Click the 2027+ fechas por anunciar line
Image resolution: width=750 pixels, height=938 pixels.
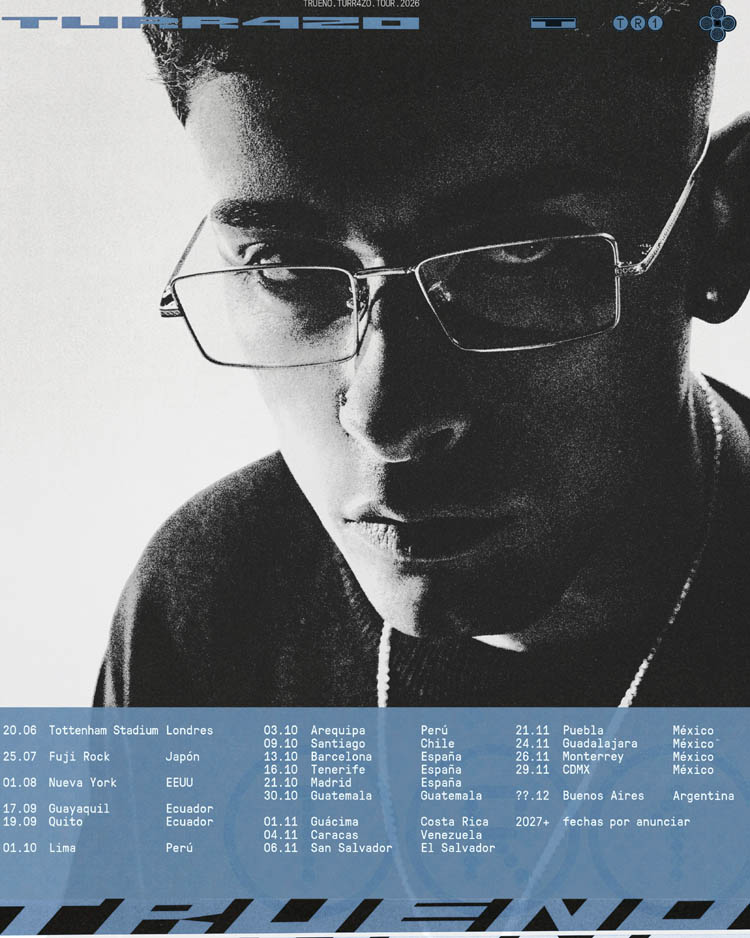click(x=603, y=822)
